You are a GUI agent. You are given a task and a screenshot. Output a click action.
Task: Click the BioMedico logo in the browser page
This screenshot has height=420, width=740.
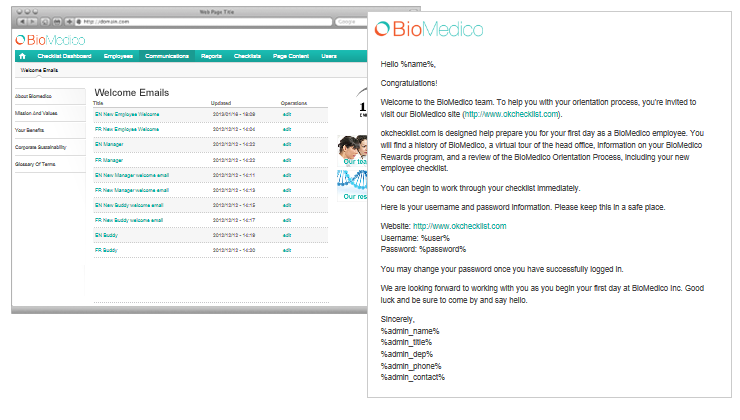50,40
